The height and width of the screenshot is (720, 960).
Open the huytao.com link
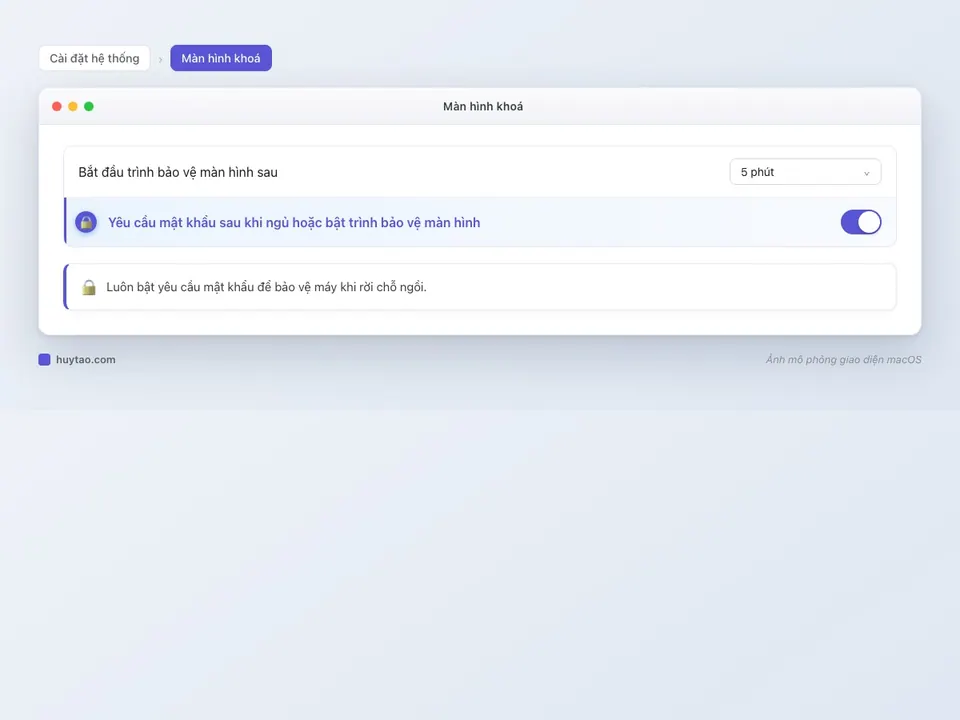[x=86, y=359]
